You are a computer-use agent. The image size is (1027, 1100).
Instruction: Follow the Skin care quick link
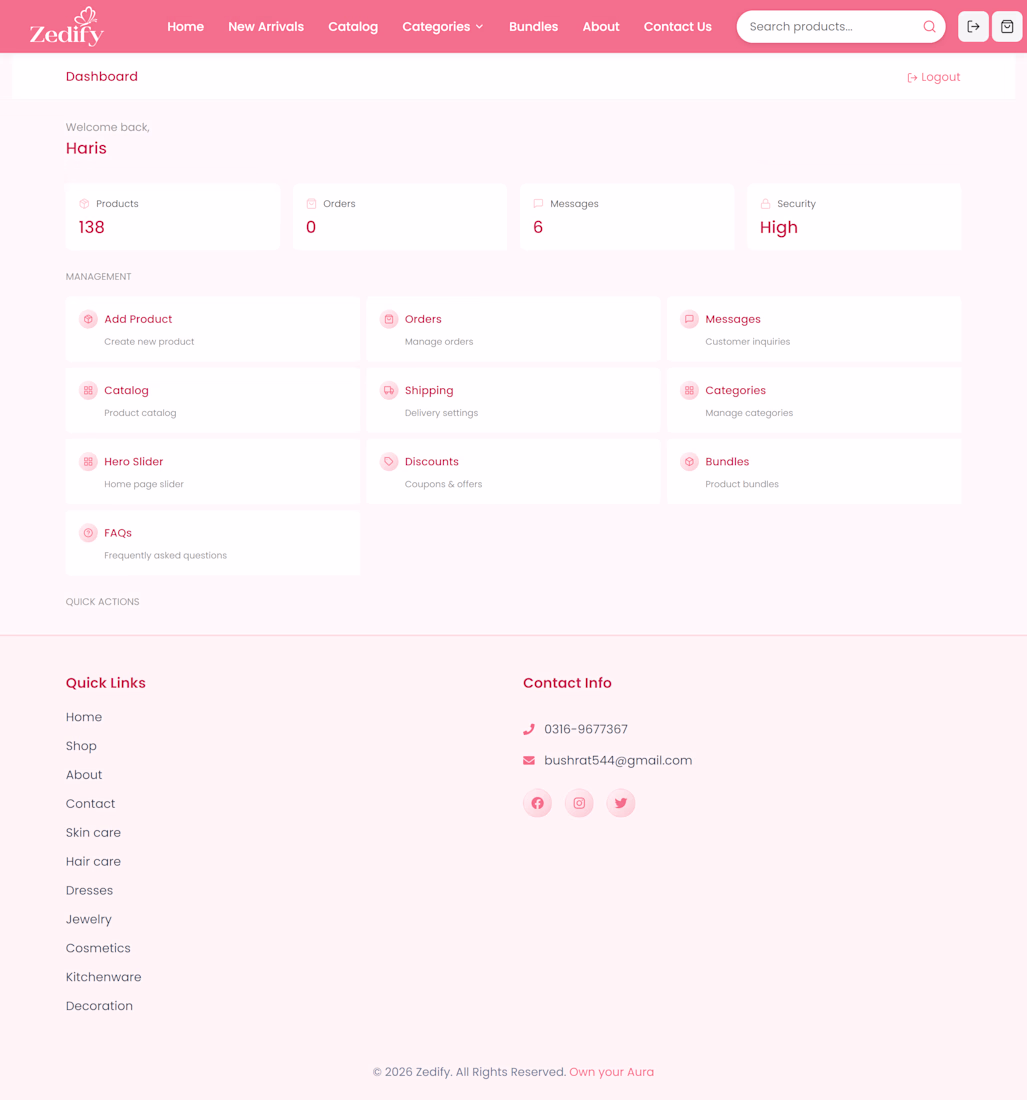point(93,833)
